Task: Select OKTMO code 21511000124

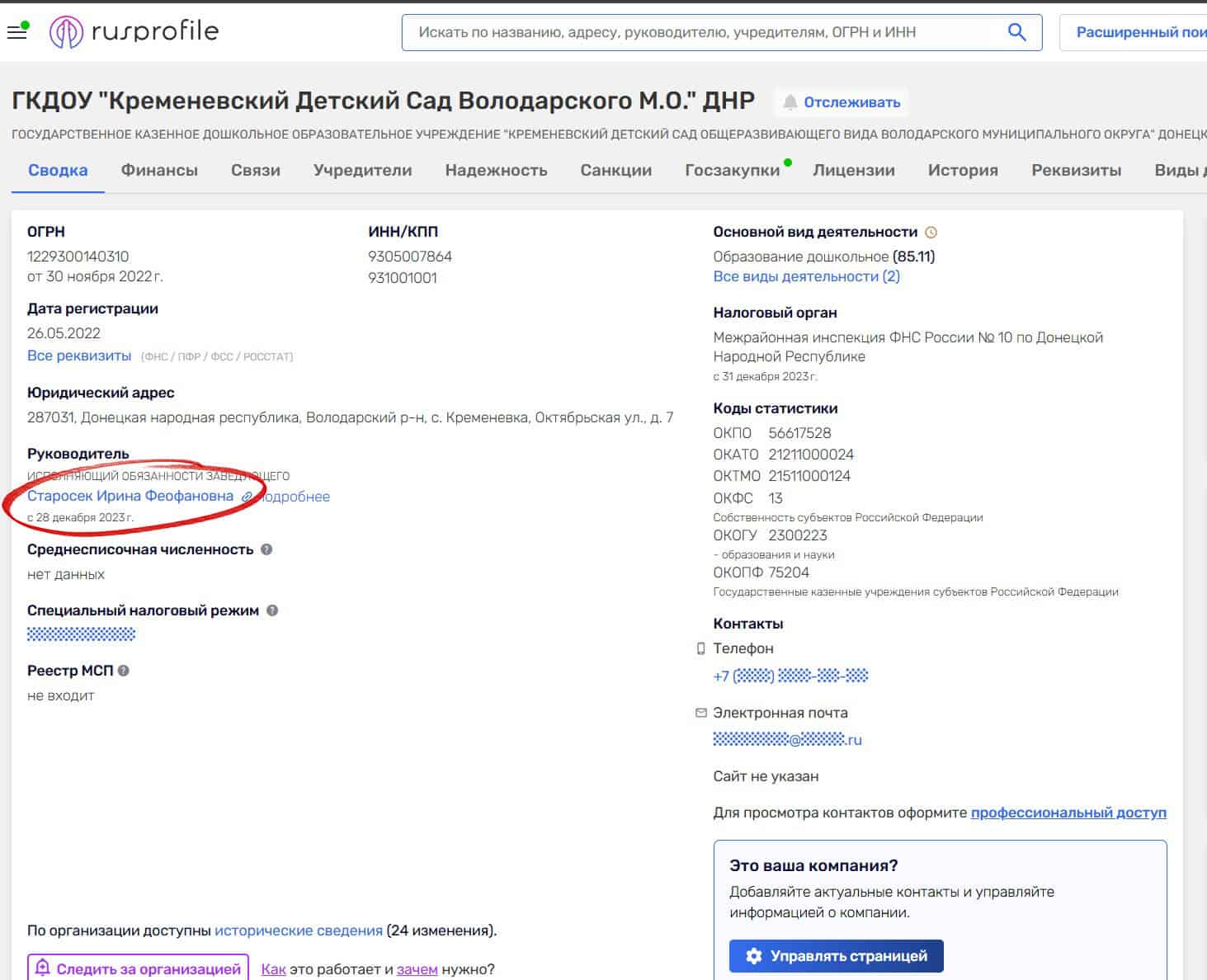Action: tap(809, 476)
